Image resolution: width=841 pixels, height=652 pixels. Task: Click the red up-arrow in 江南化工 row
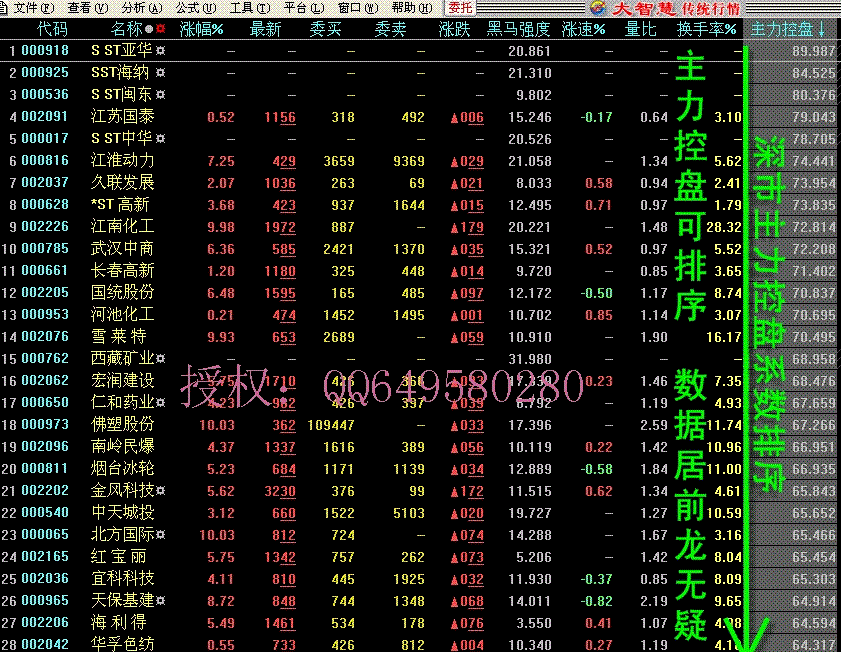click(x=454, y=228)
